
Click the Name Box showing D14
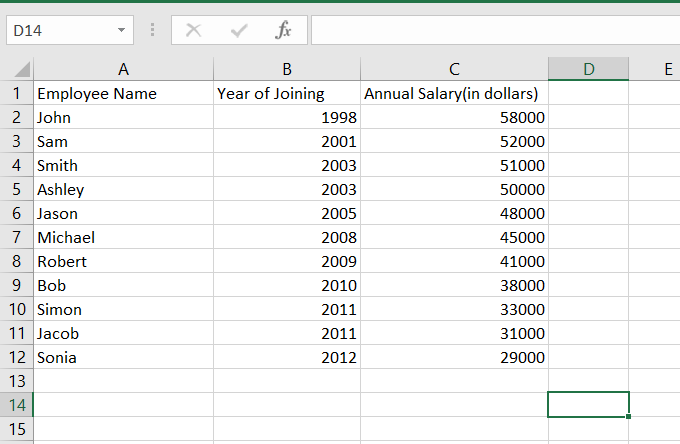(60, 31)
